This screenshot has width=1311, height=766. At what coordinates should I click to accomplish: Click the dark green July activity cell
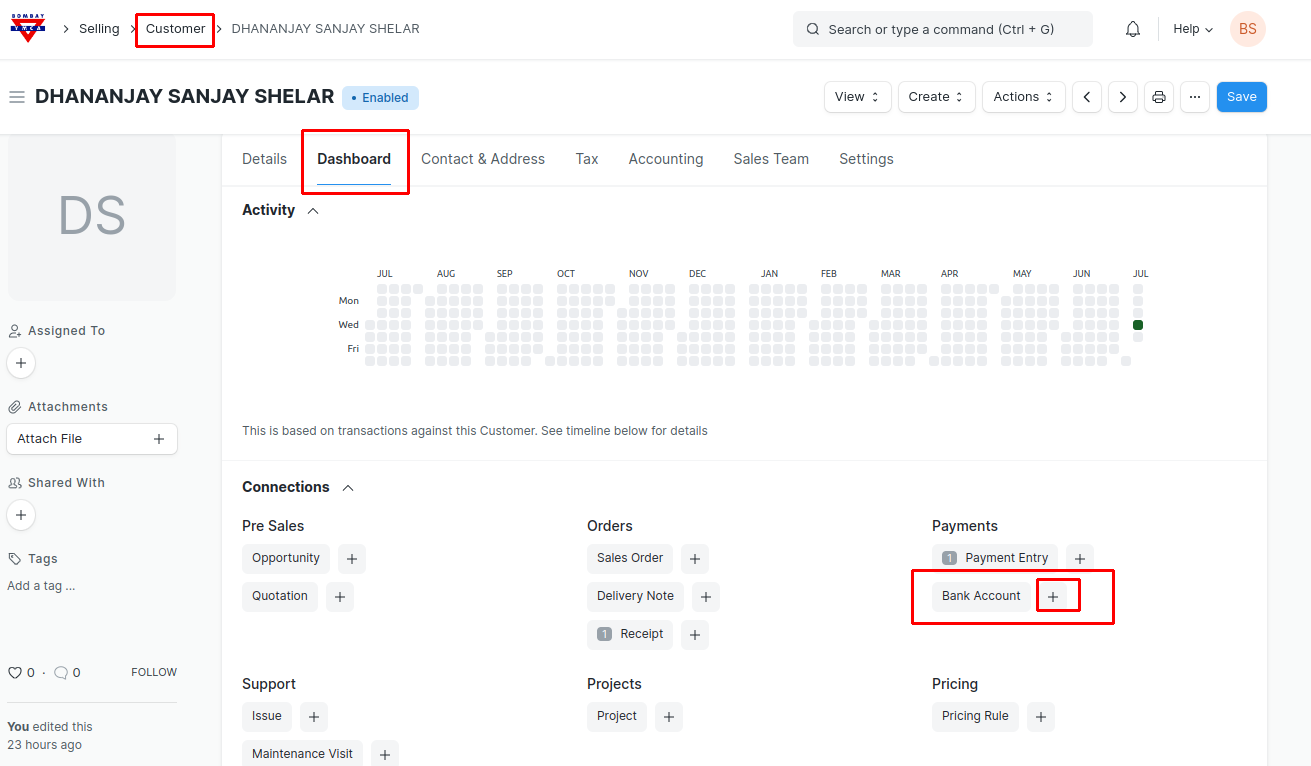[x=1138, y=325]
